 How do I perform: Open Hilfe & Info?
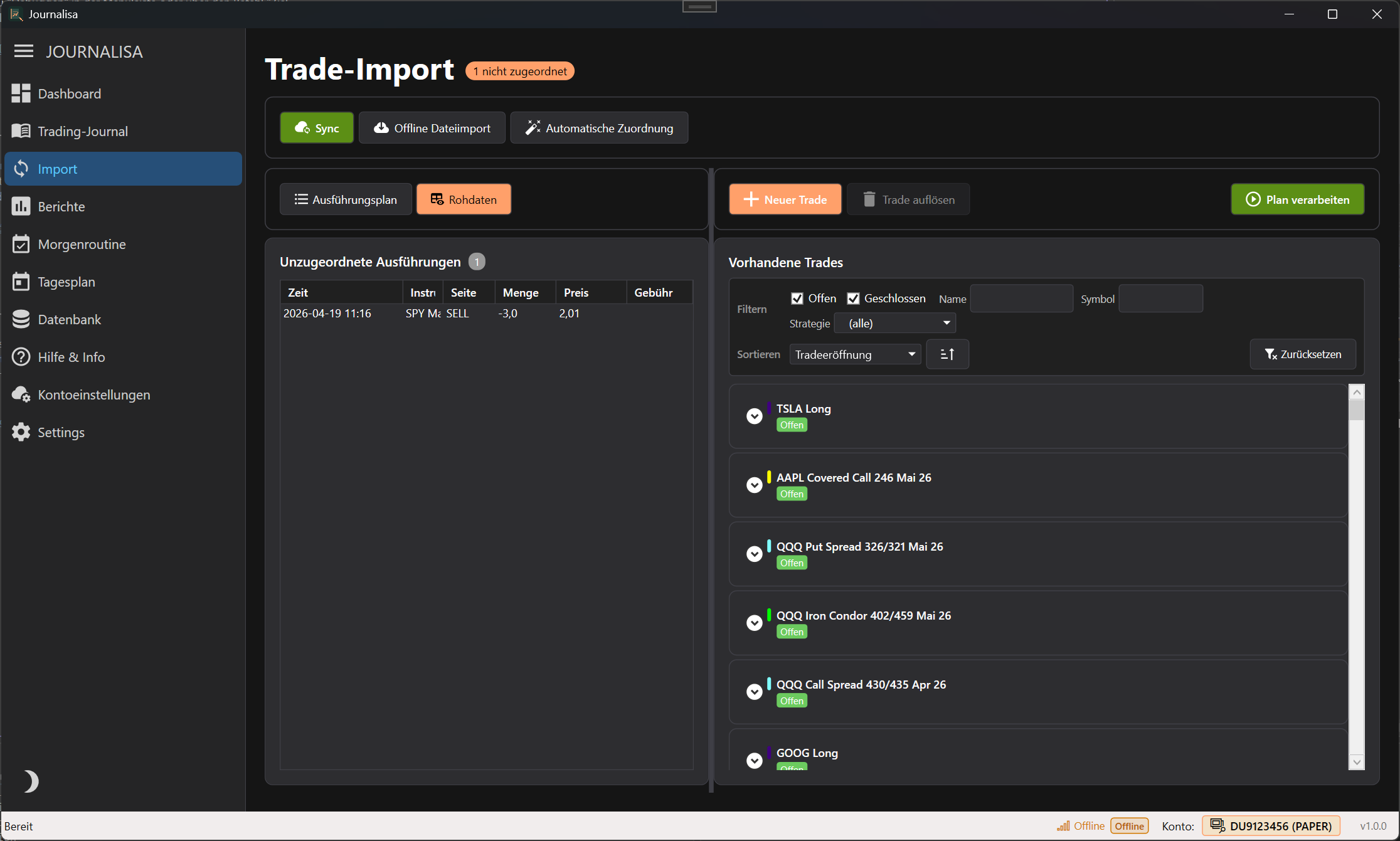71,357
